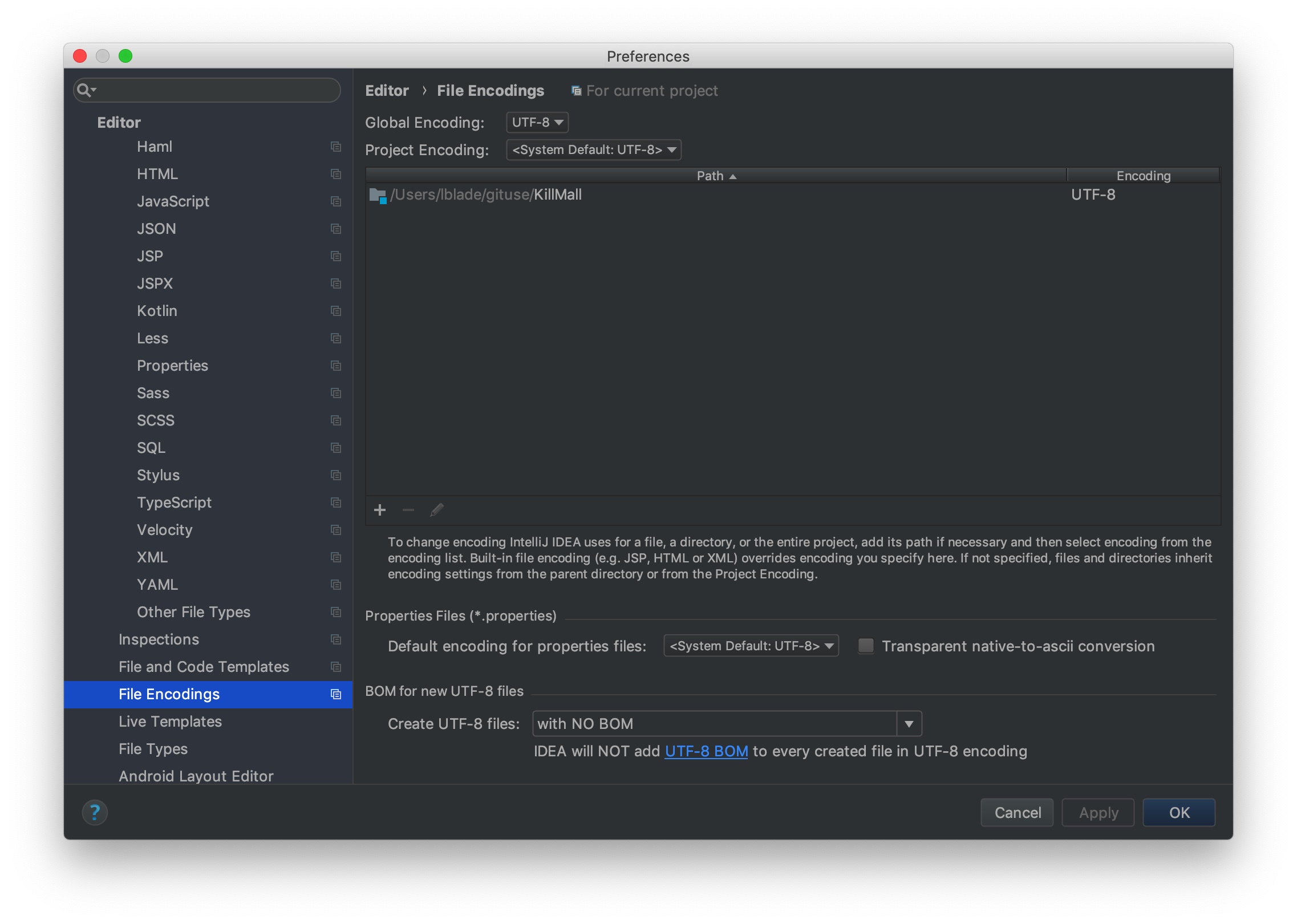
Task: Click the project-level icon beside Kotlin
Action: pyautogui.click(x=336, y=311)
